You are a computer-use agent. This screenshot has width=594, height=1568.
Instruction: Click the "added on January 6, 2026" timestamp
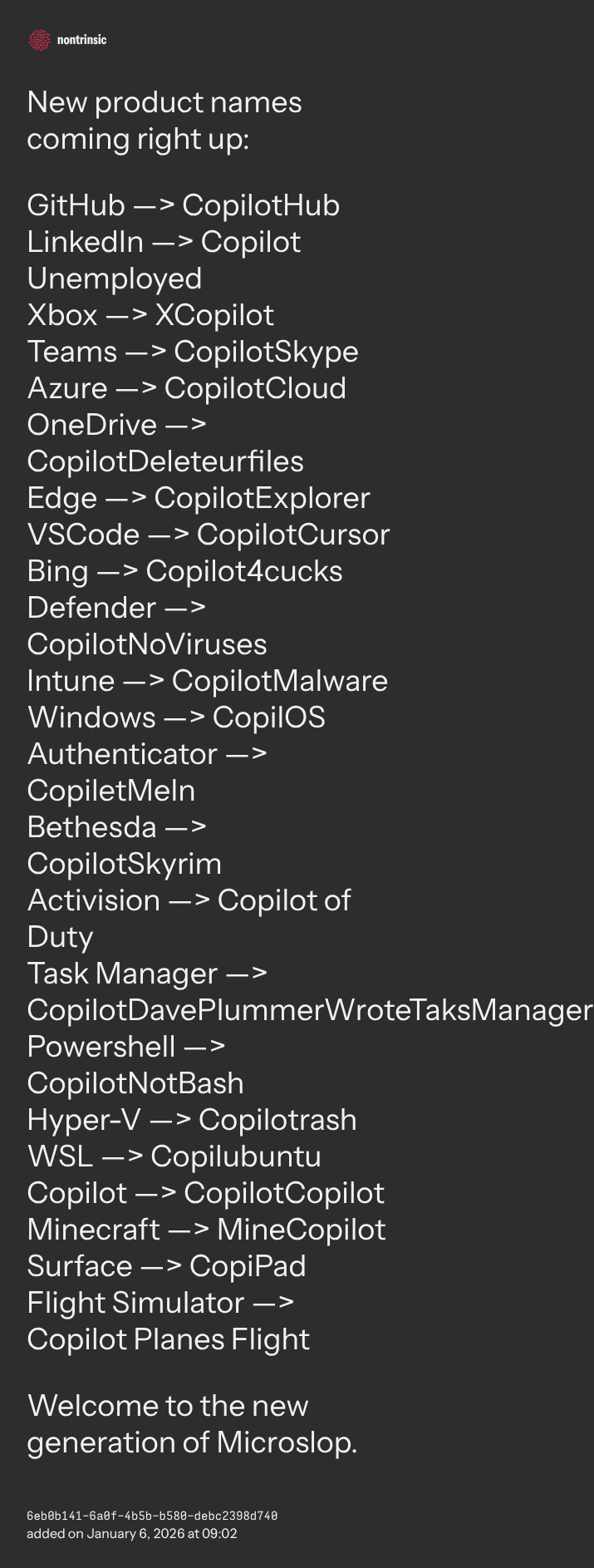tap(131, 1534)
